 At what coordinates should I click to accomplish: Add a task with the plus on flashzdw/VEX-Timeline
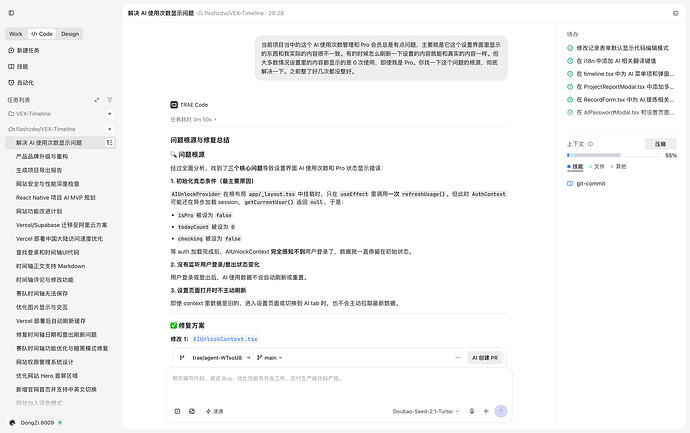pyautogui.click(x=110, y=129)
